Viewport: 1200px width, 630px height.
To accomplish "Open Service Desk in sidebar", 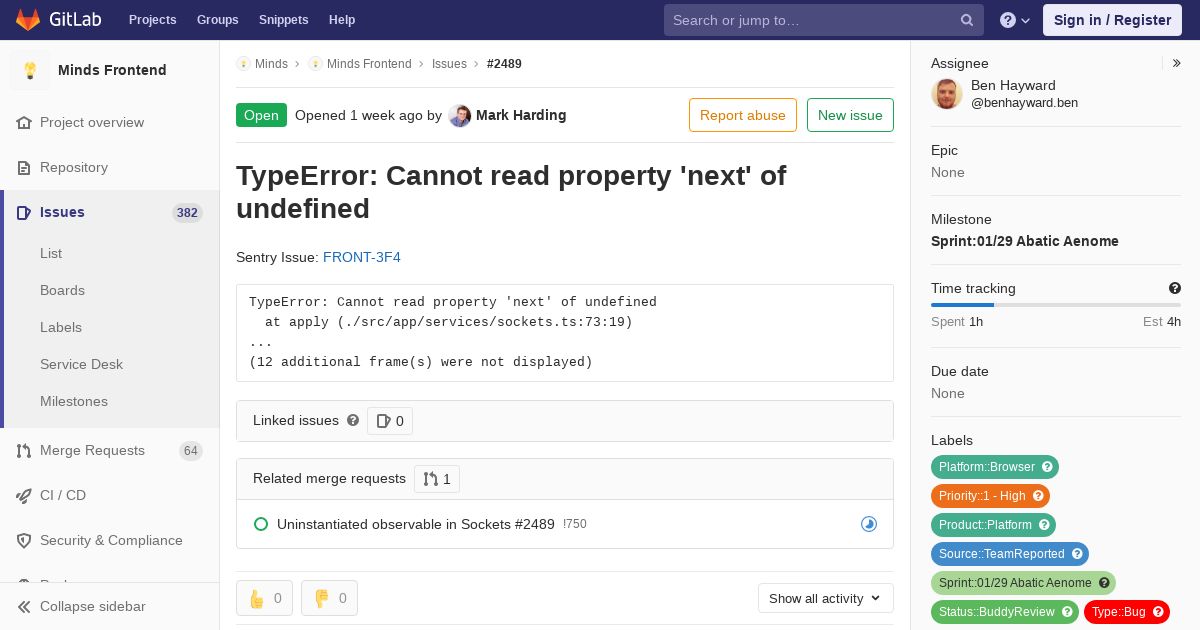I will point(81,364).
